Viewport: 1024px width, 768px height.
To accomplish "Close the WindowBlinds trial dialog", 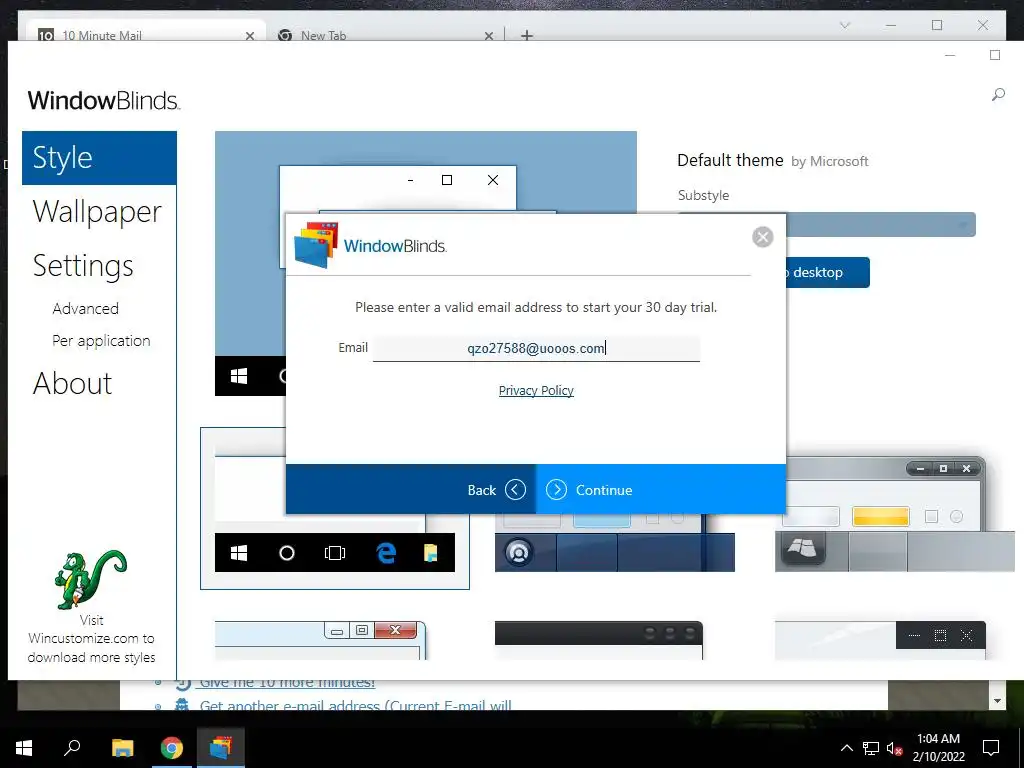I will pos(762,236).
